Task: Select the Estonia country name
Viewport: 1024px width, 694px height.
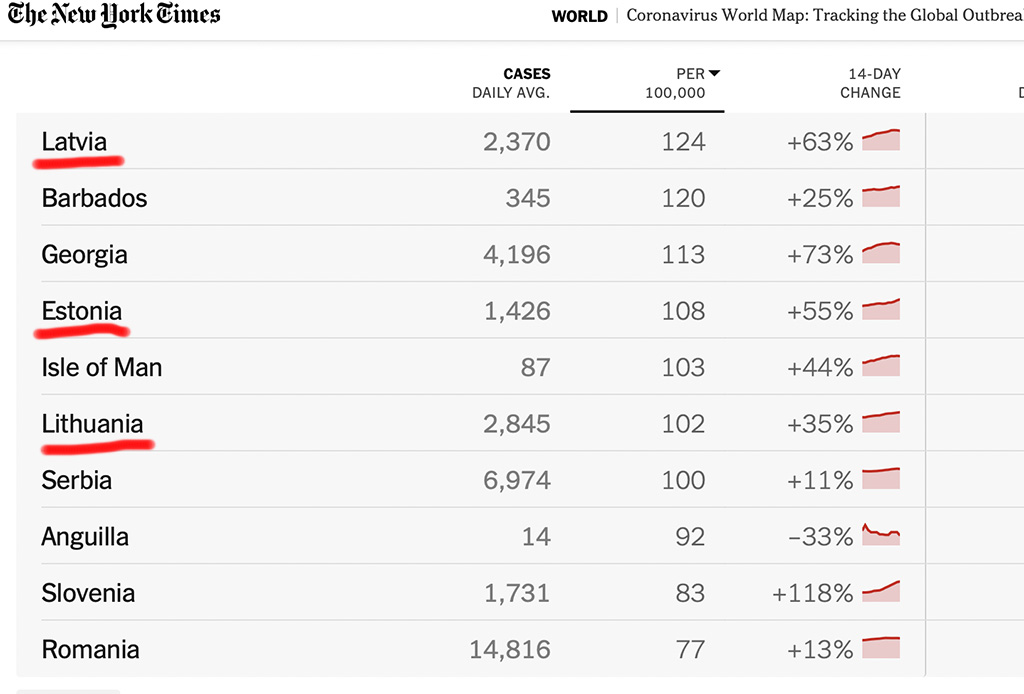Action: 82,311
